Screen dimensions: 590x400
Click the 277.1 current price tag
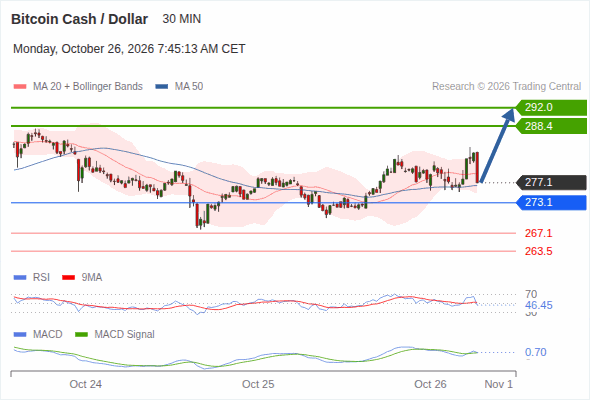(x=551, y=183)
